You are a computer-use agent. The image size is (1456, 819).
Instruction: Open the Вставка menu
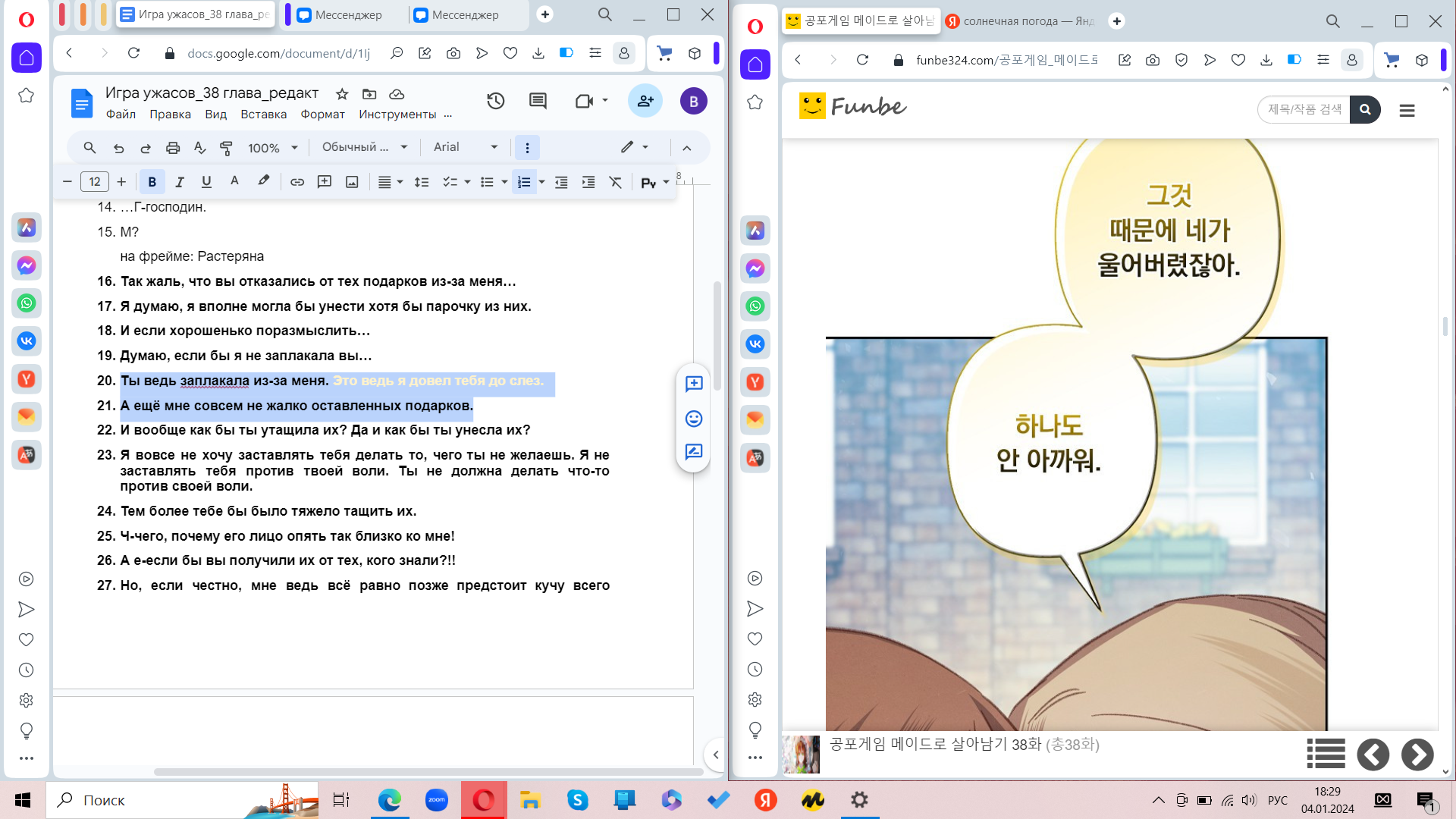click(x=264, y=115)
